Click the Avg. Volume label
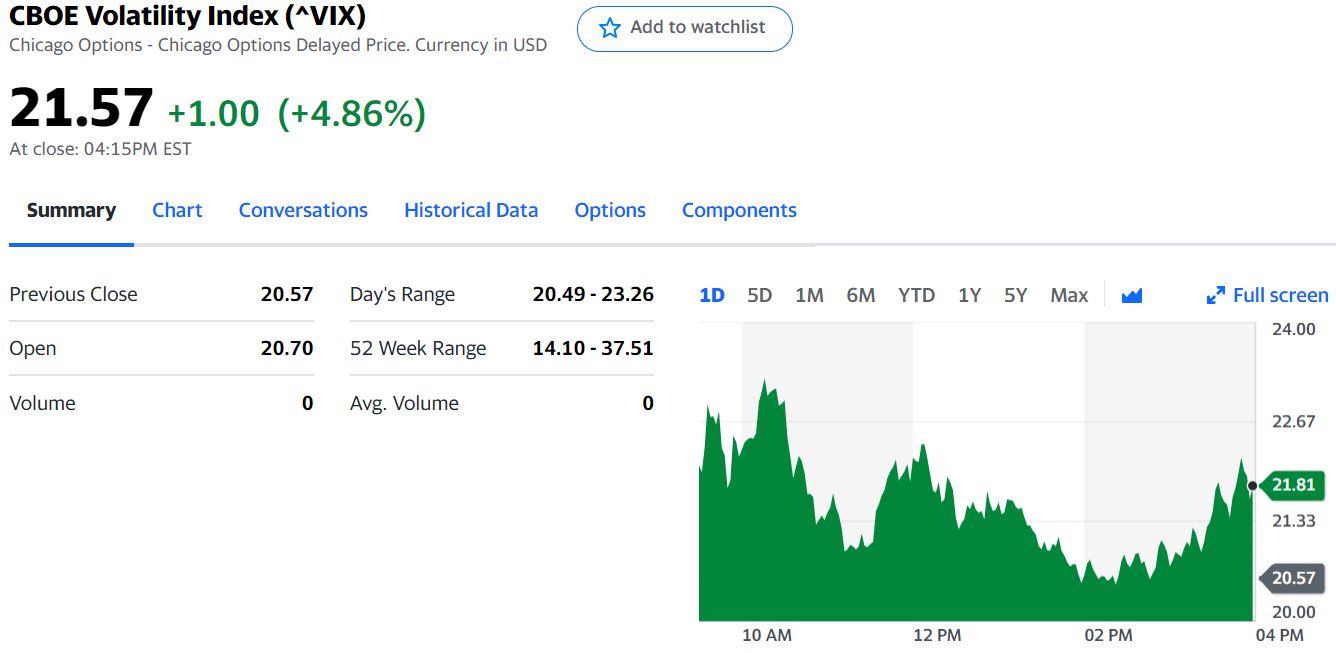 (x=404, y=403)
